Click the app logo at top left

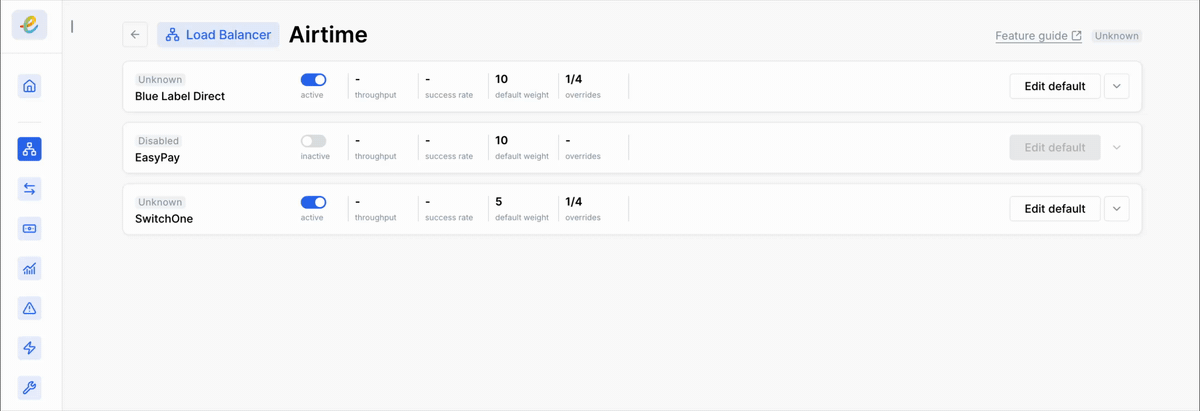tap(30, 24)
